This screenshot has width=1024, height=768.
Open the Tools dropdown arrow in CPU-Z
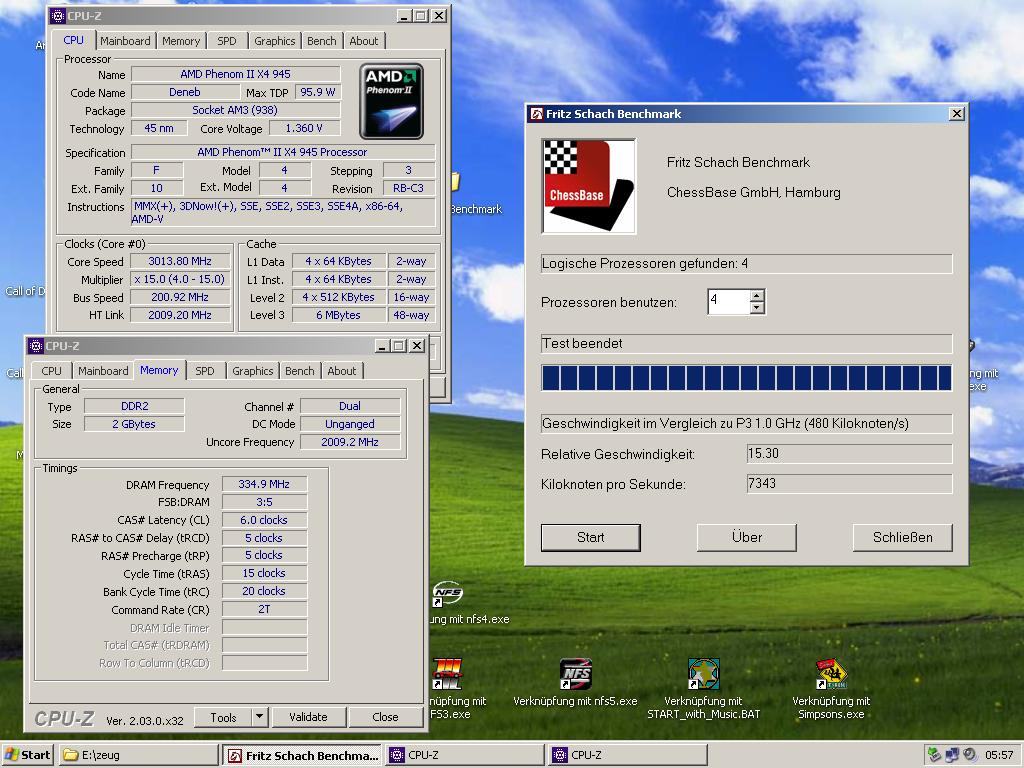(x=259, y=716)
